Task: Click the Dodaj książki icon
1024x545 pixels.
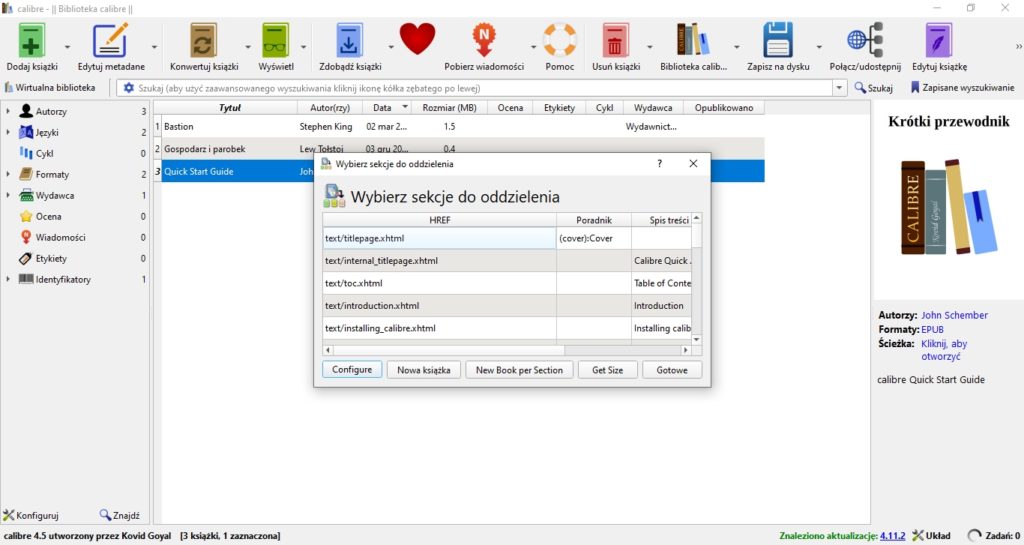Action: tap(31, 40)
